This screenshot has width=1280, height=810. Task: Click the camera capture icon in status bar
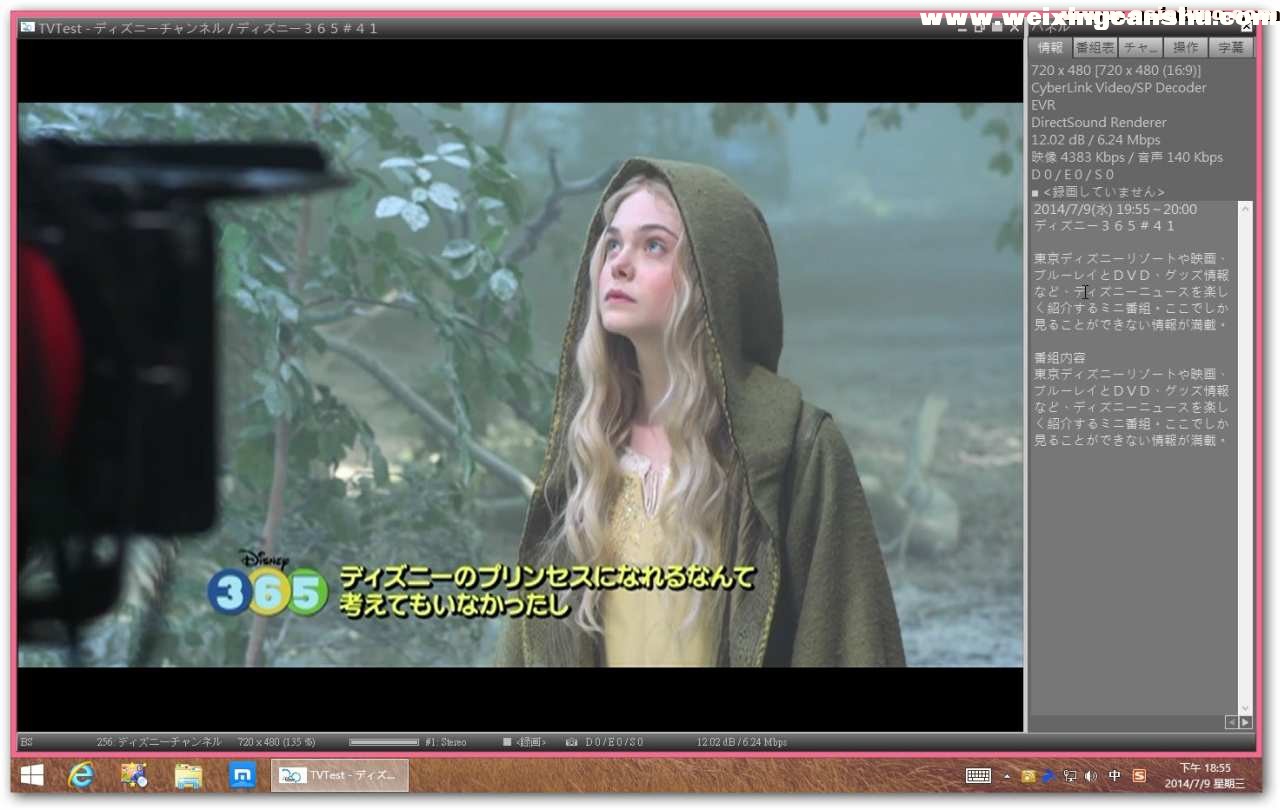tap(571, 742)
